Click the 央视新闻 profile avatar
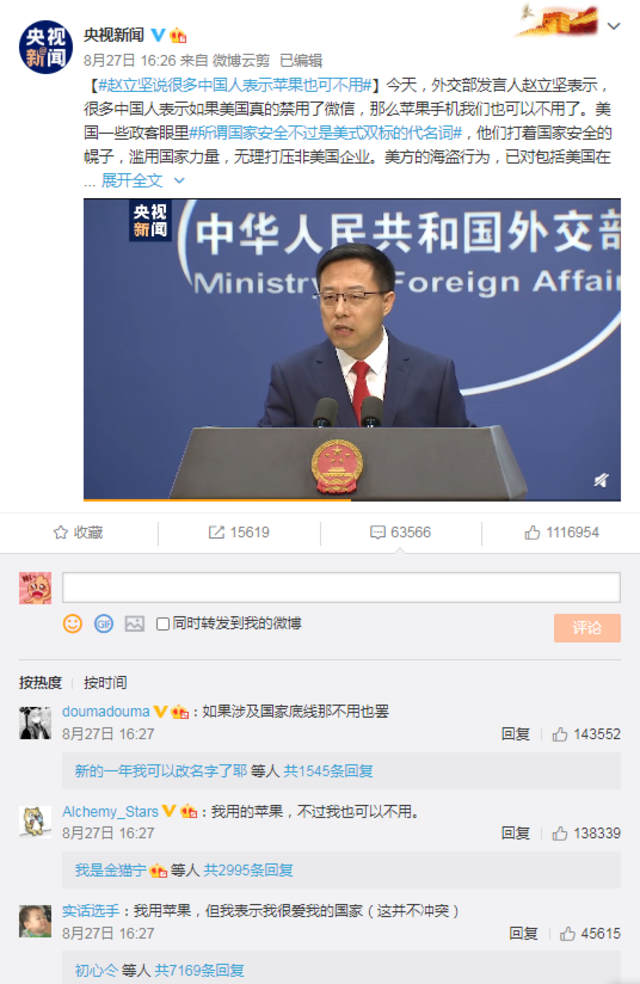The image size is (640, 984). click(46, 46)
